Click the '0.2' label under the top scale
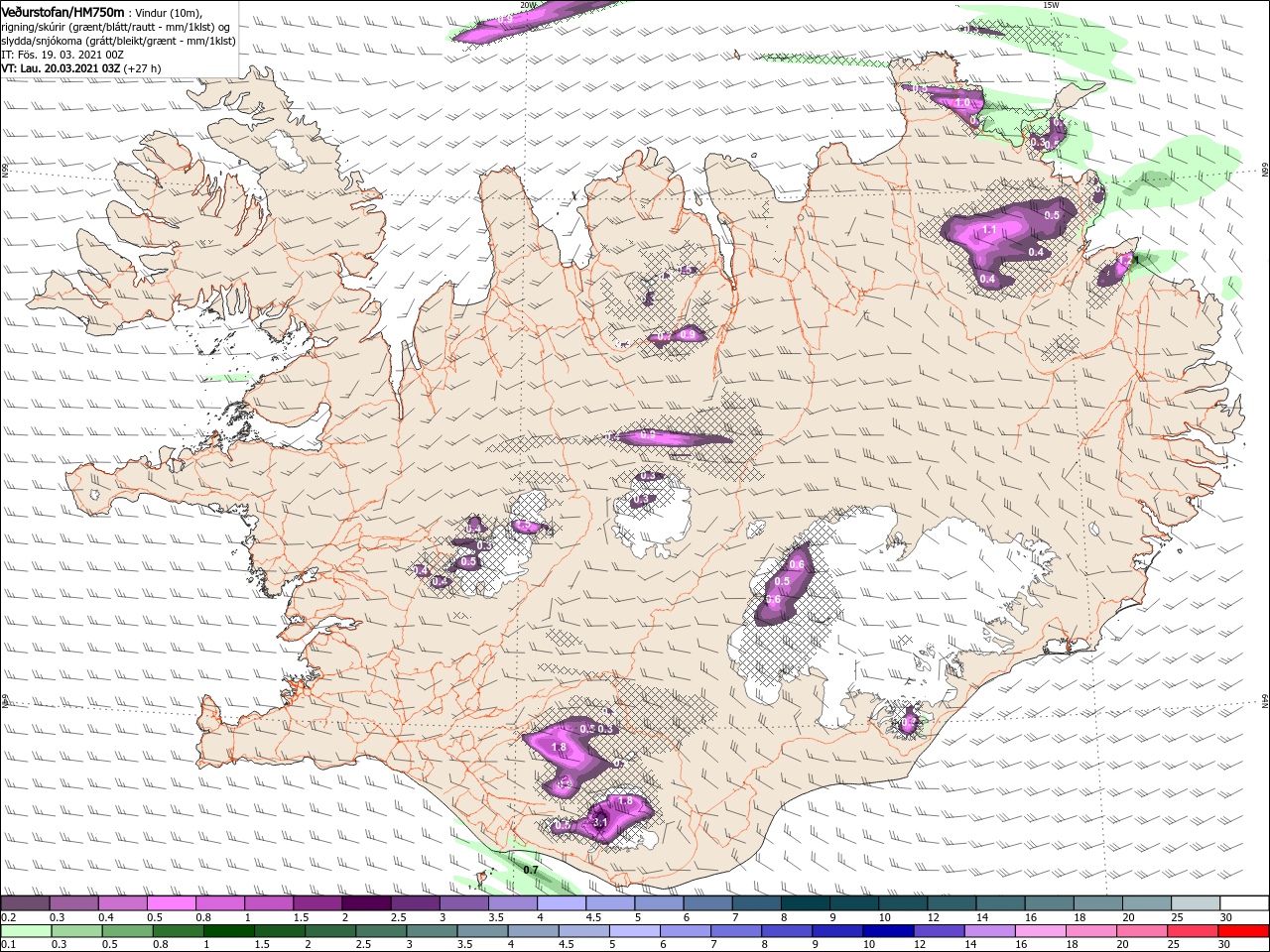Screen dimensions: 1270x952 click(x=8, y=917)
